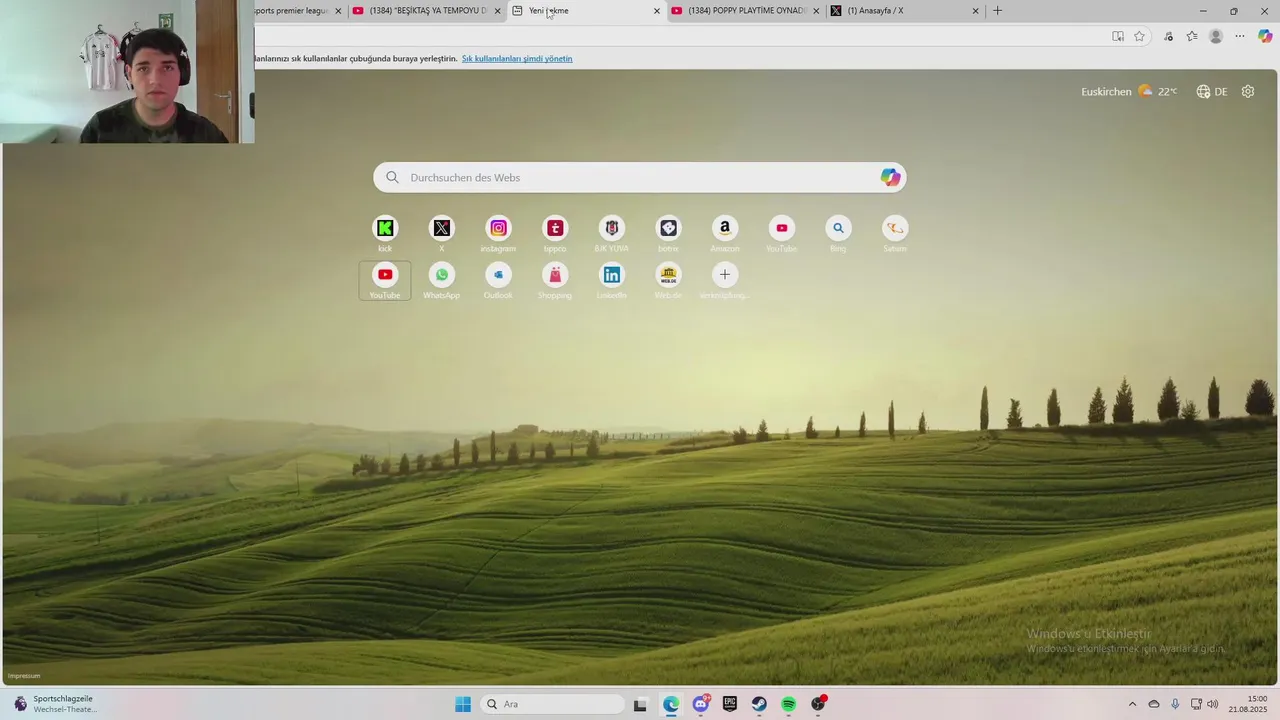Switch to the Anasayfa / X tab
Viewport: 1280px width, 720px height.
[x=905, y=11]
